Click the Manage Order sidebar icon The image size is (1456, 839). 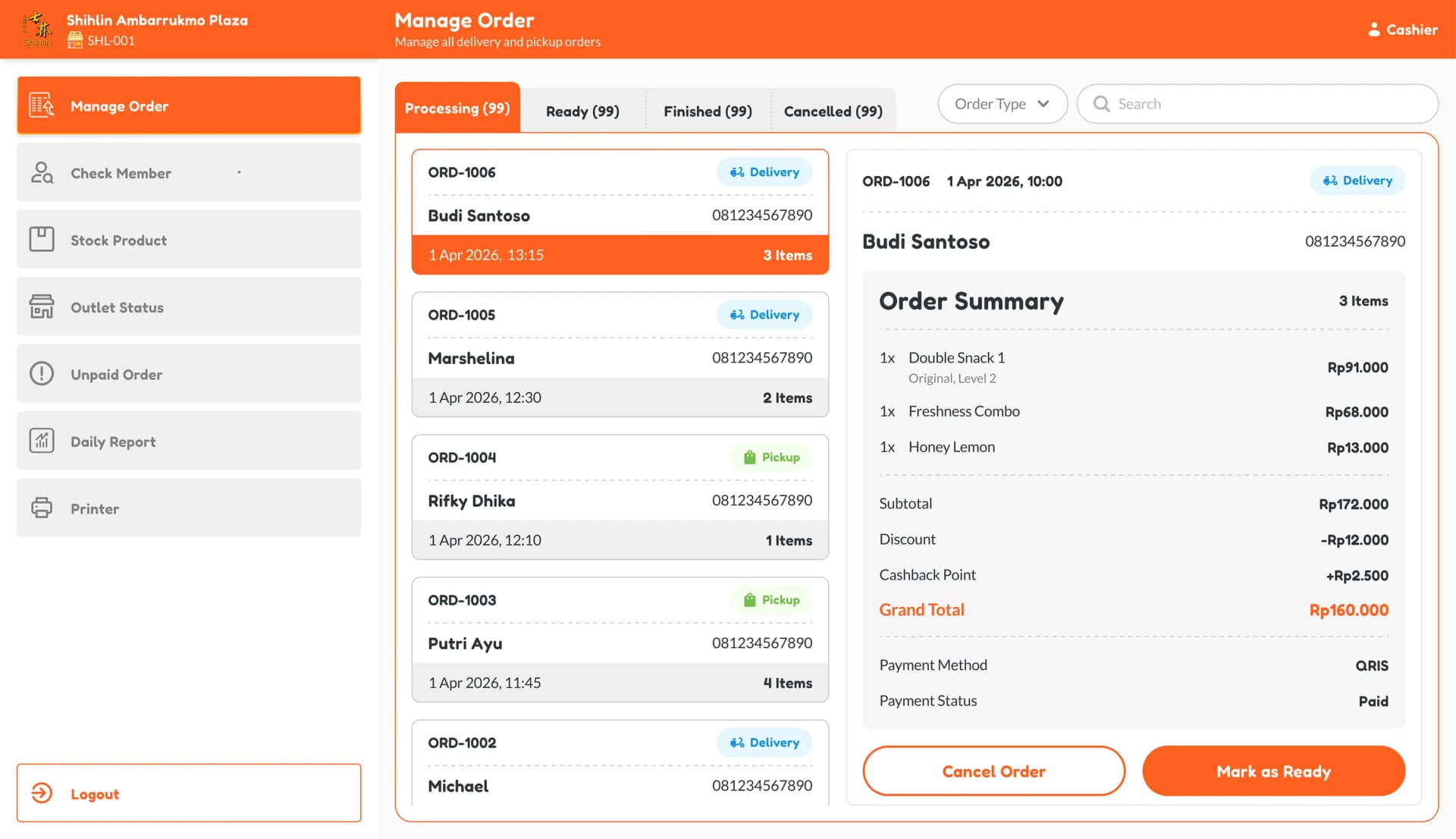(42, 105)
